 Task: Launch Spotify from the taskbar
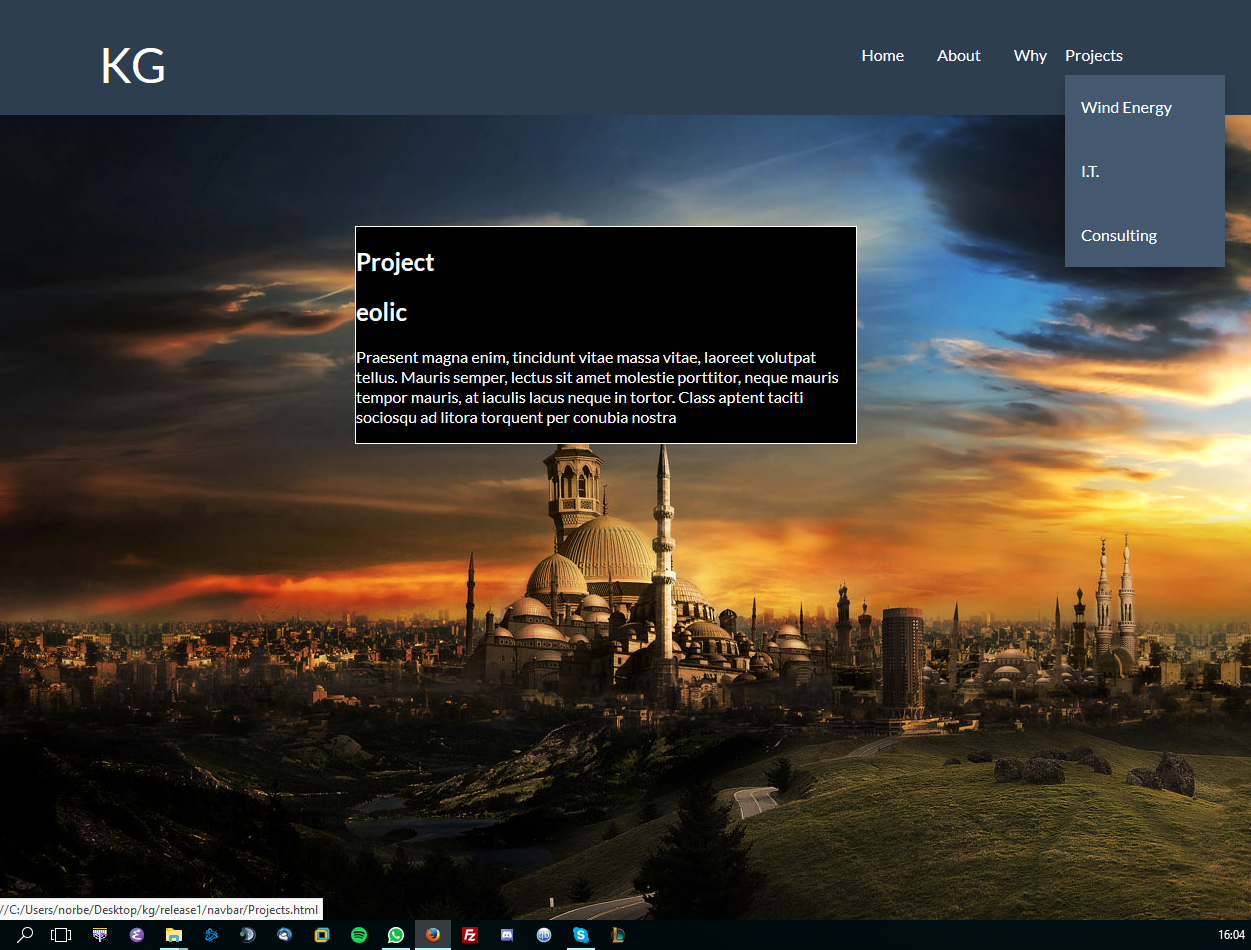pos(359,935)
